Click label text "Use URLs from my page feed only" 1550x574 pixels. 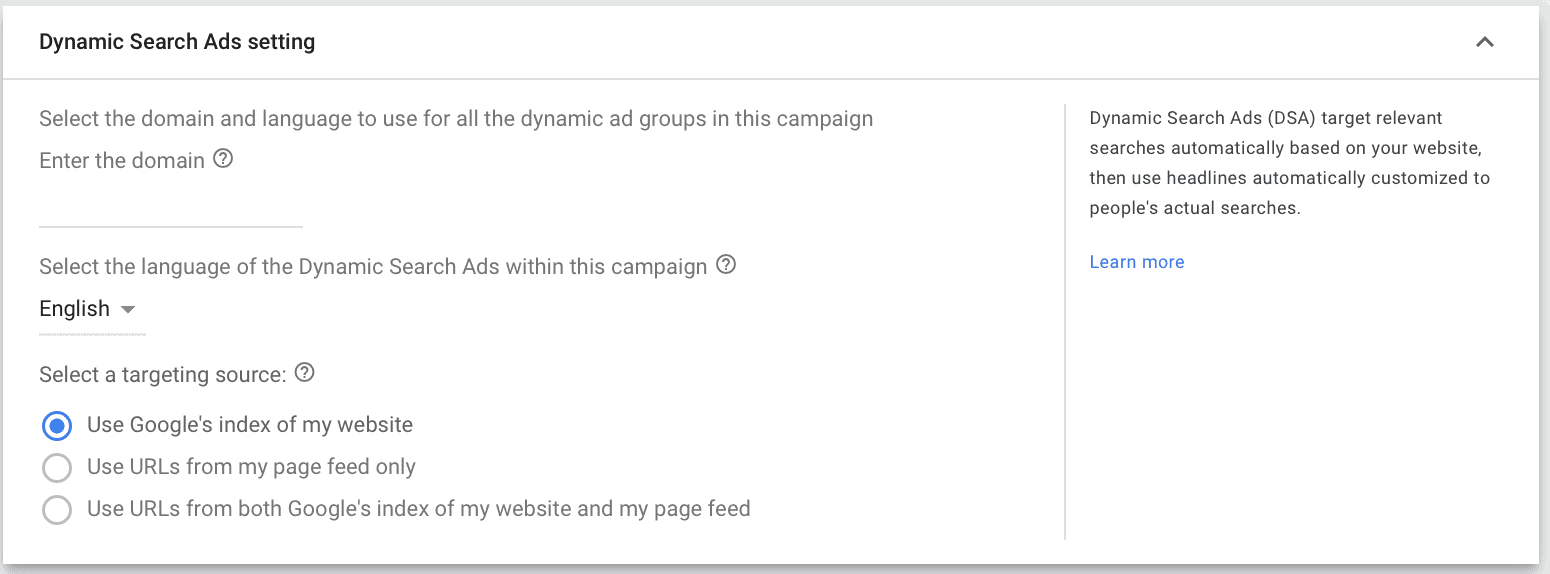(251, 466)
